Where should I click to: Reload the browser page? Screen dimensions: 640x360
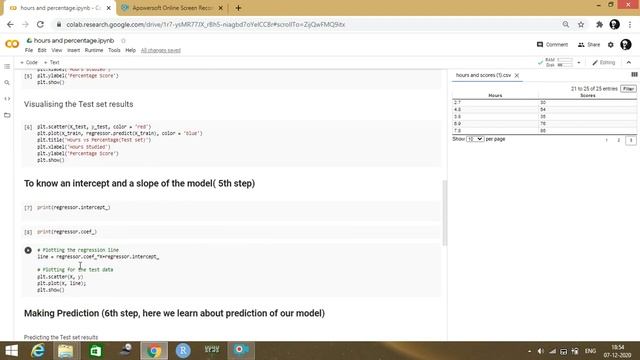[40, 24]
